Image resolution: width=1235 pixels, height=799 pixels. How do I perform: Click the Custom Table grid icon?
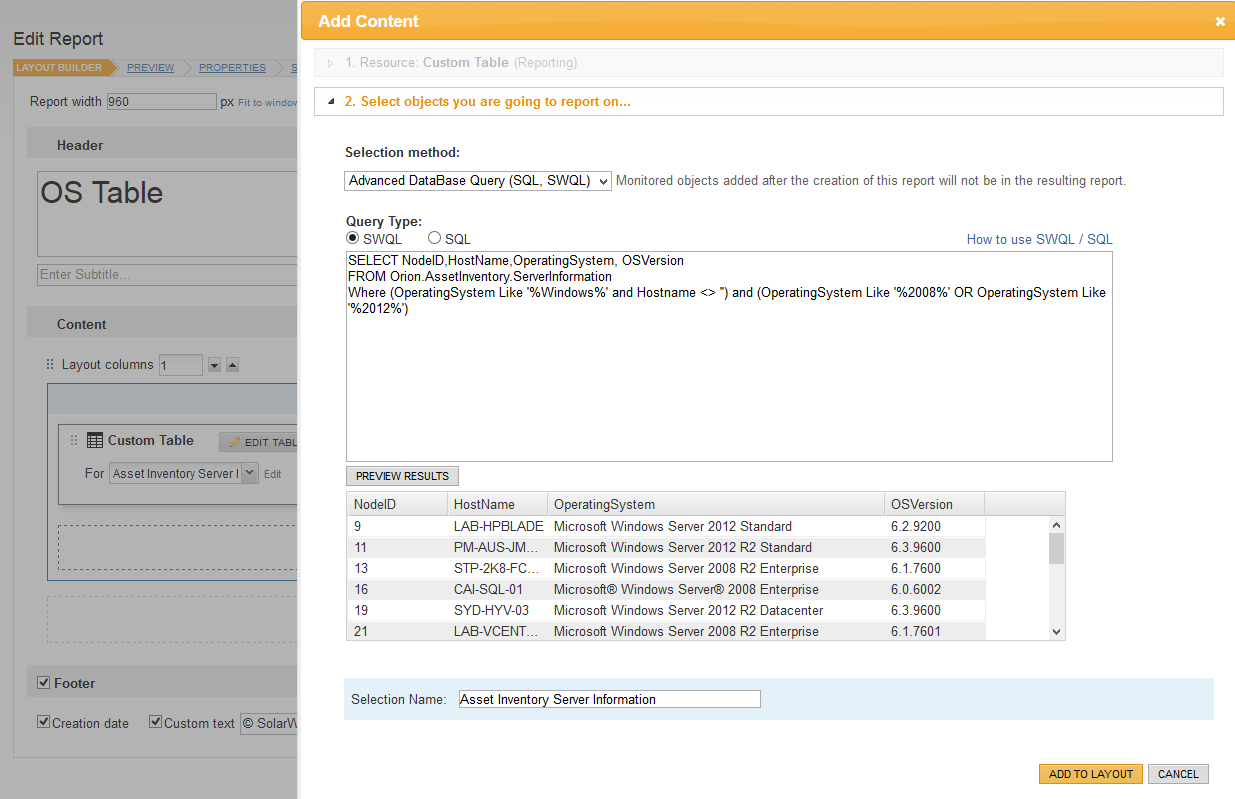click(x=95, y=440)
